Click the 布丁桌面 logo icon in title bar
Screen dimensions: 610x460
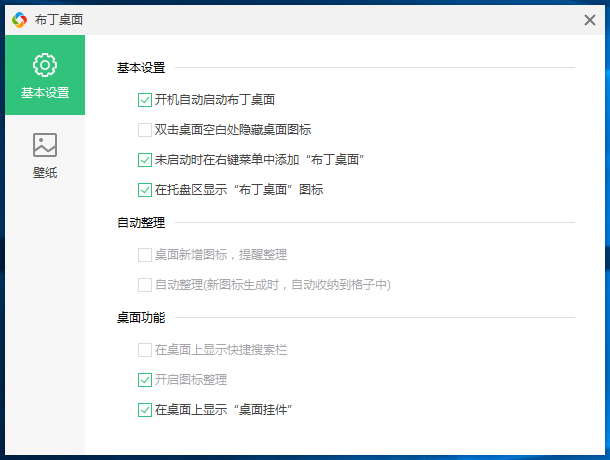(x=19, y=19)
